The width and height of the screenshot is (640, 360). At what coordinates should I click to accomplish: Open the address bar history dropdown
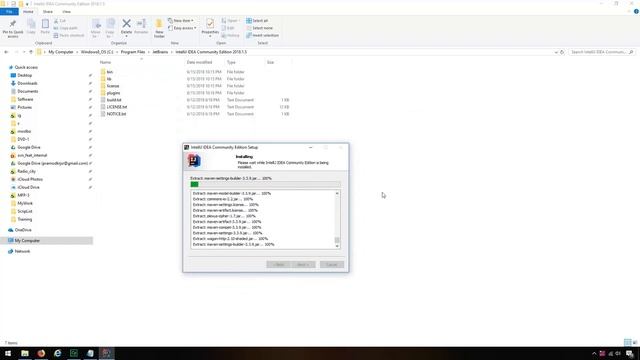point(556,52)
